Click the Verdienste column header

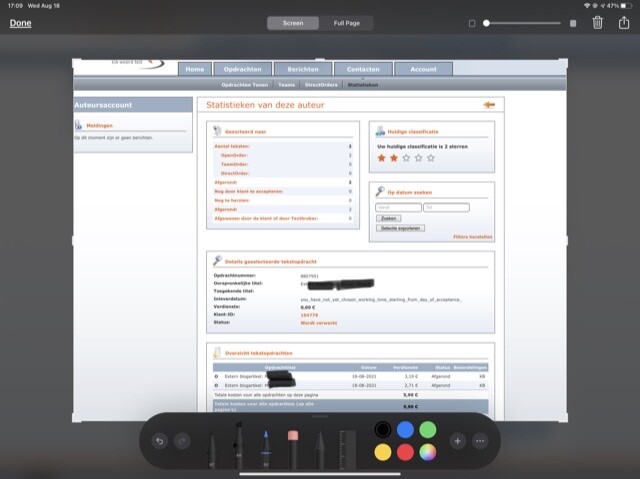(405, 367)
